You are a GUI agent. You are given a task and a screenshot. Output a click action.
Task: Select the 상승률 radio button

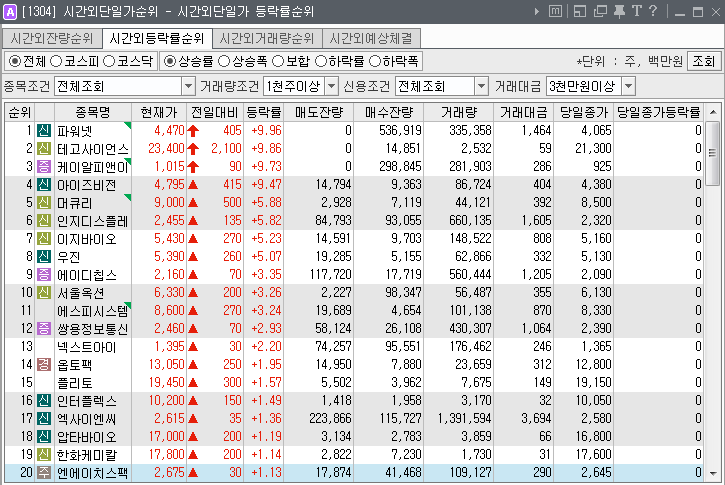point(170,61)
